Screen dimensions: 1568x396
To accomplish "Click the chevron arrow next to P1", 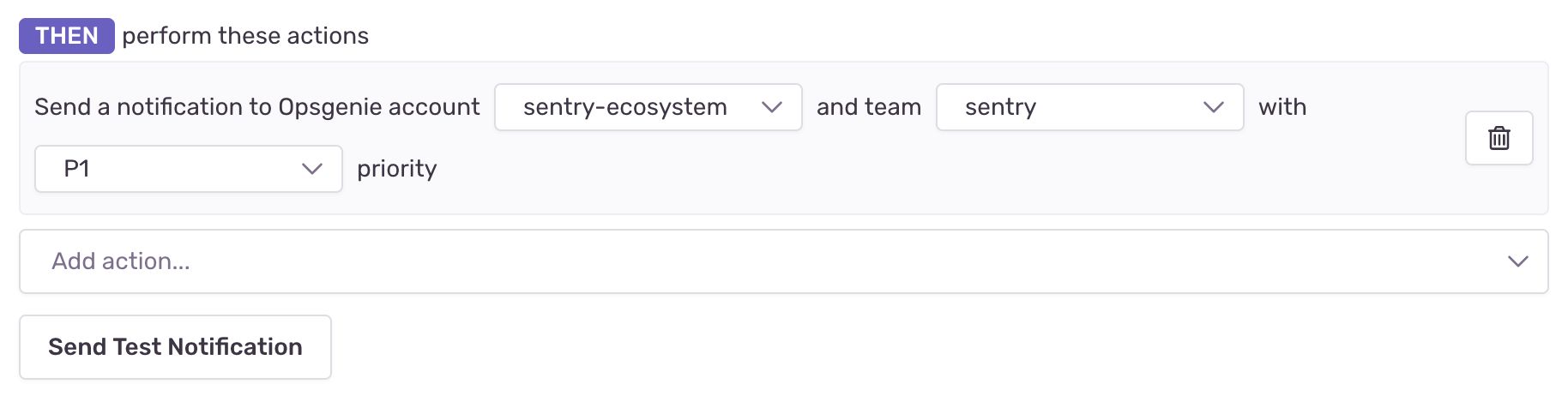I will point(312,169).
